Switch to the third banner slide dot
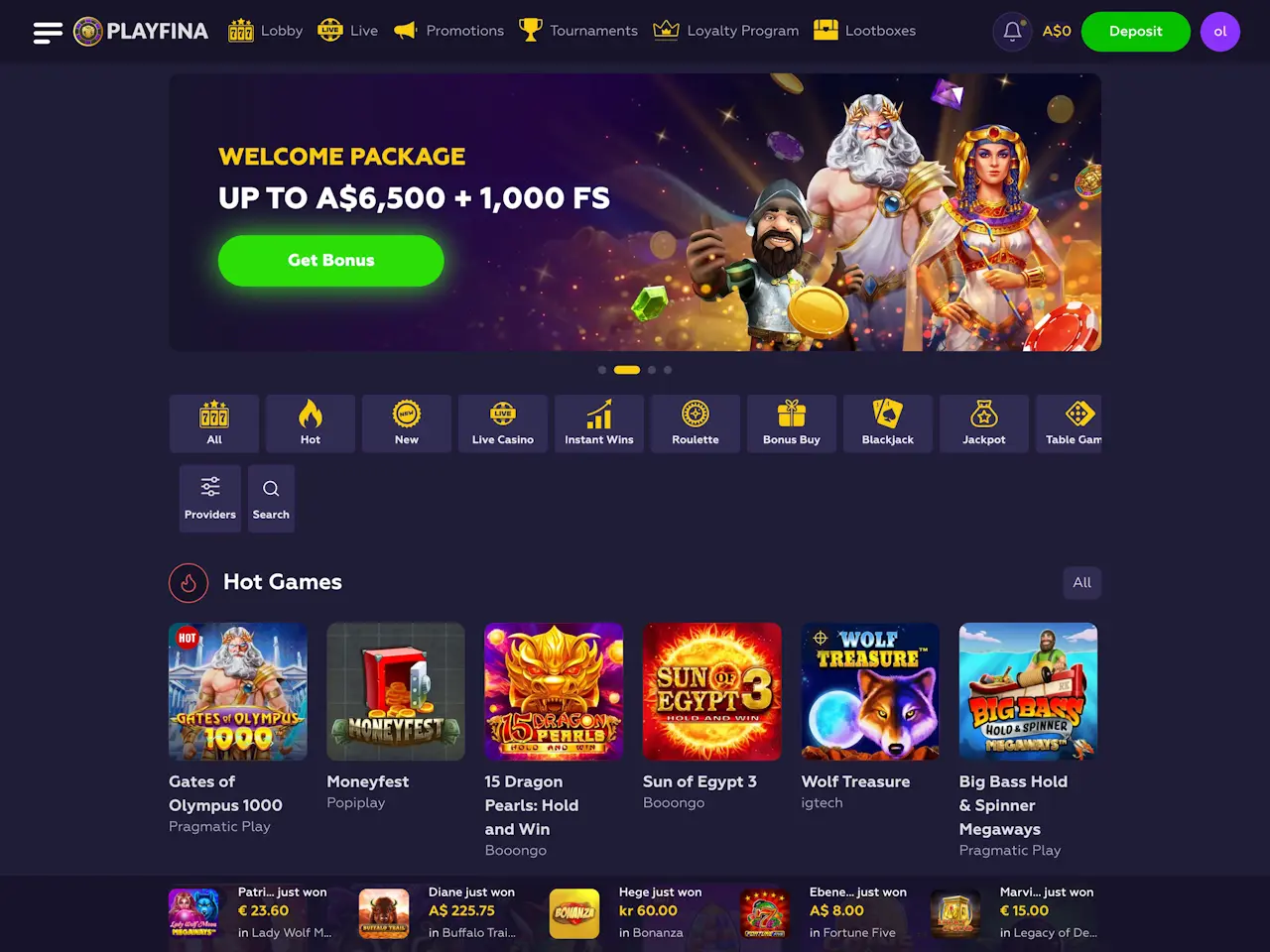The image size is (1270, 952). click(652, 370)
